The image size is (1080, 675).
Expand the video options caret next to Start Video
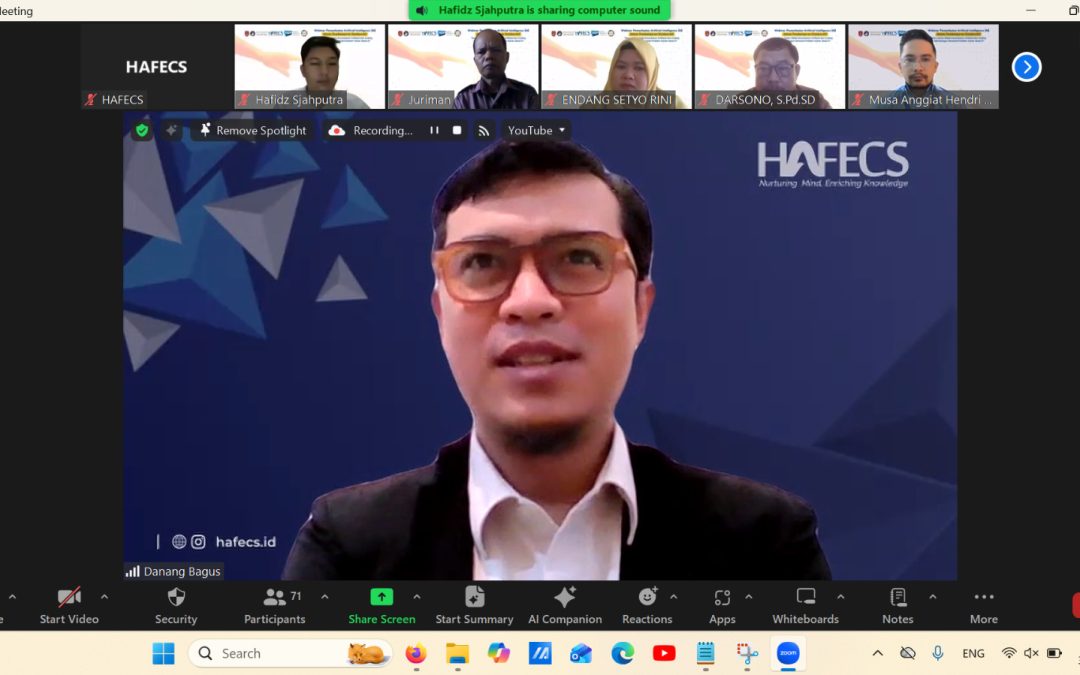(104, 597)
